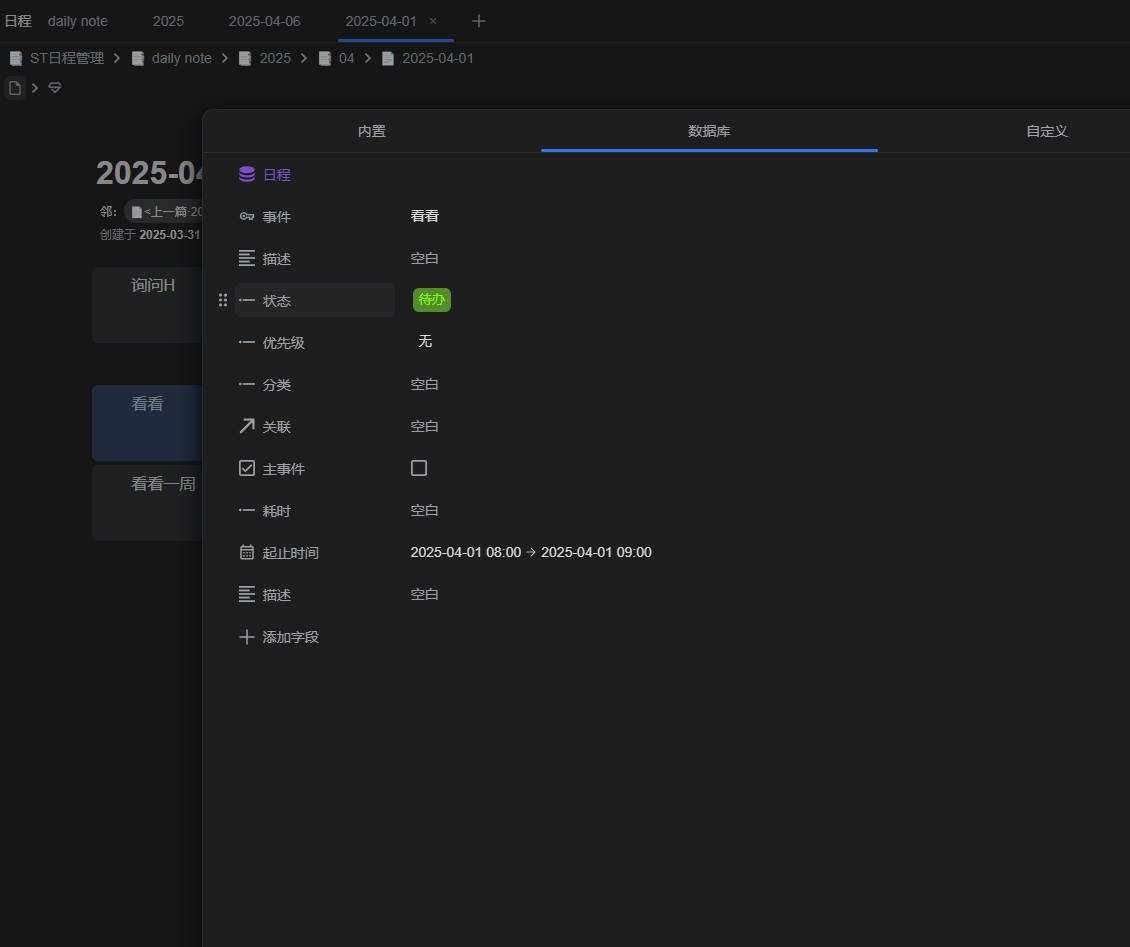Viewport: 1130px width, 947px height.
Task: Click the document icon below the breadcrumb
Action: click(x=15, y=88)
